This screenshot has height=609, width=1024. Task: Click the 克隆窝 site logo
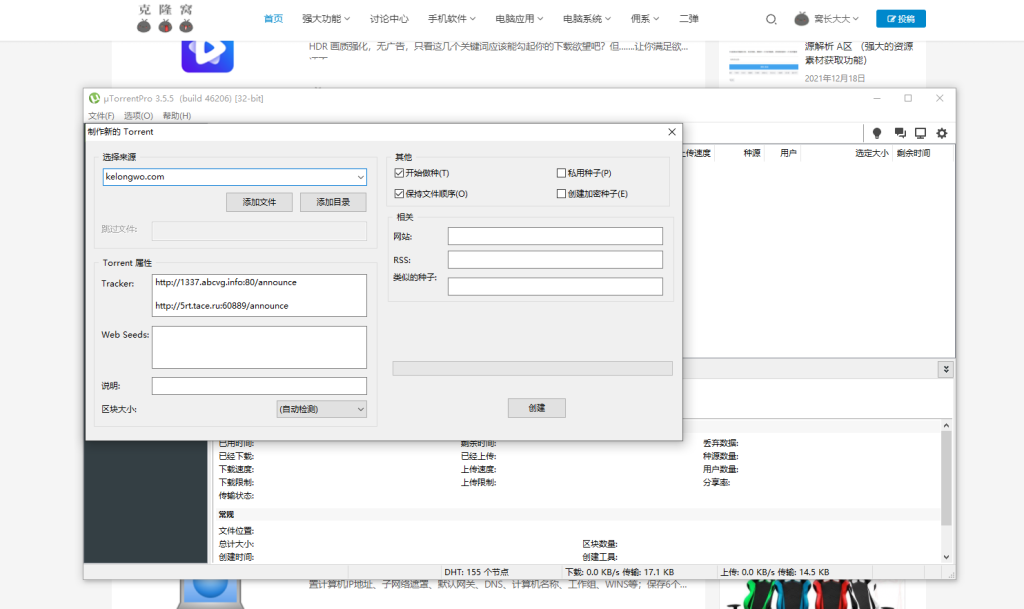(x=165, y=18)
